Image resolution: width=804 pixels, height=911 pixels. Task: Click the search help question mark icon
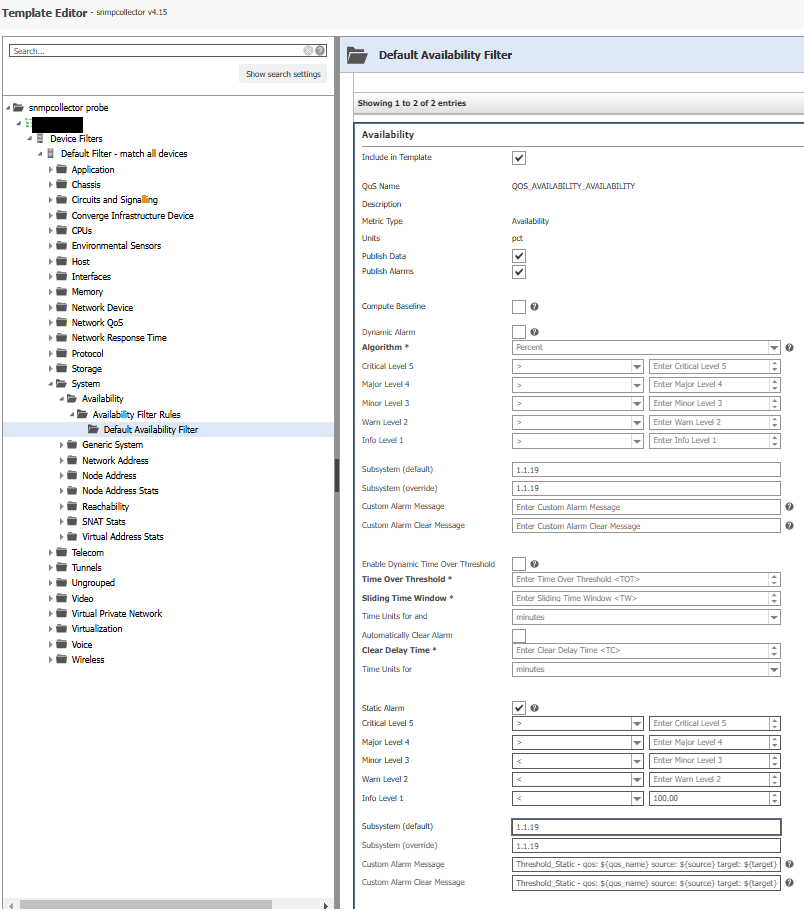320,50
